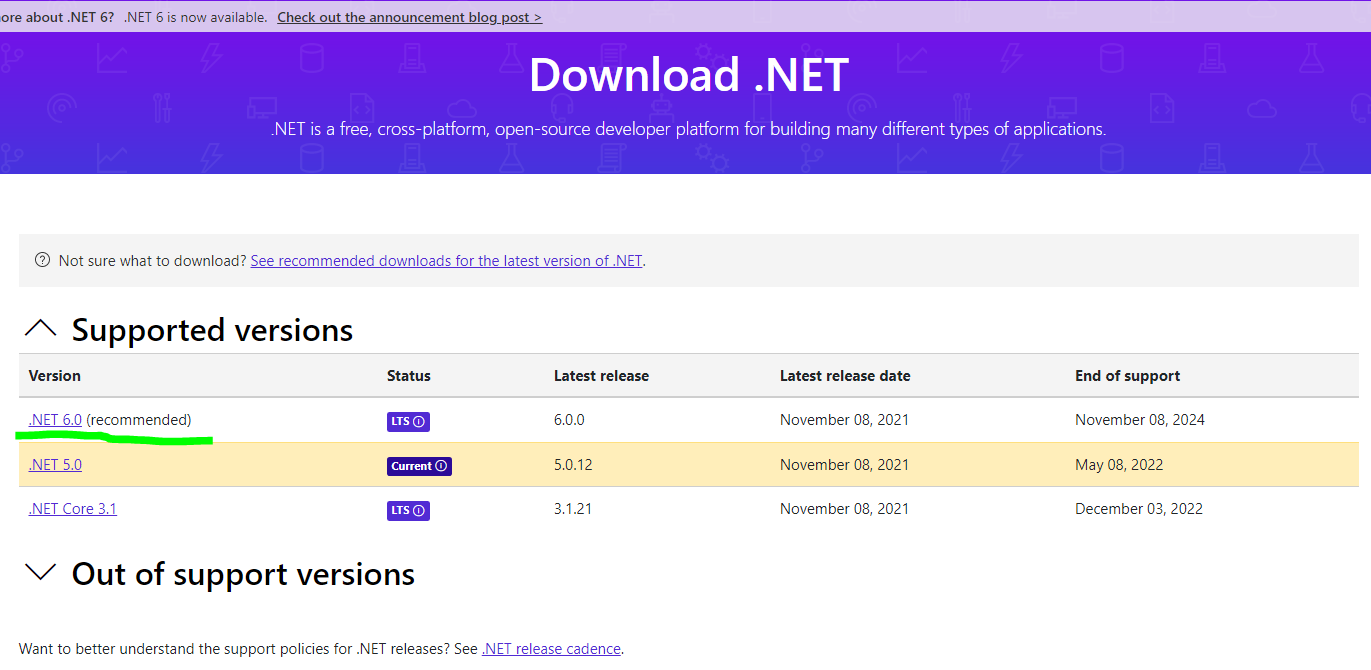Select the November 08, 2024 end of support
This screenshot has width=1371, height=670.
(1140, 419)
